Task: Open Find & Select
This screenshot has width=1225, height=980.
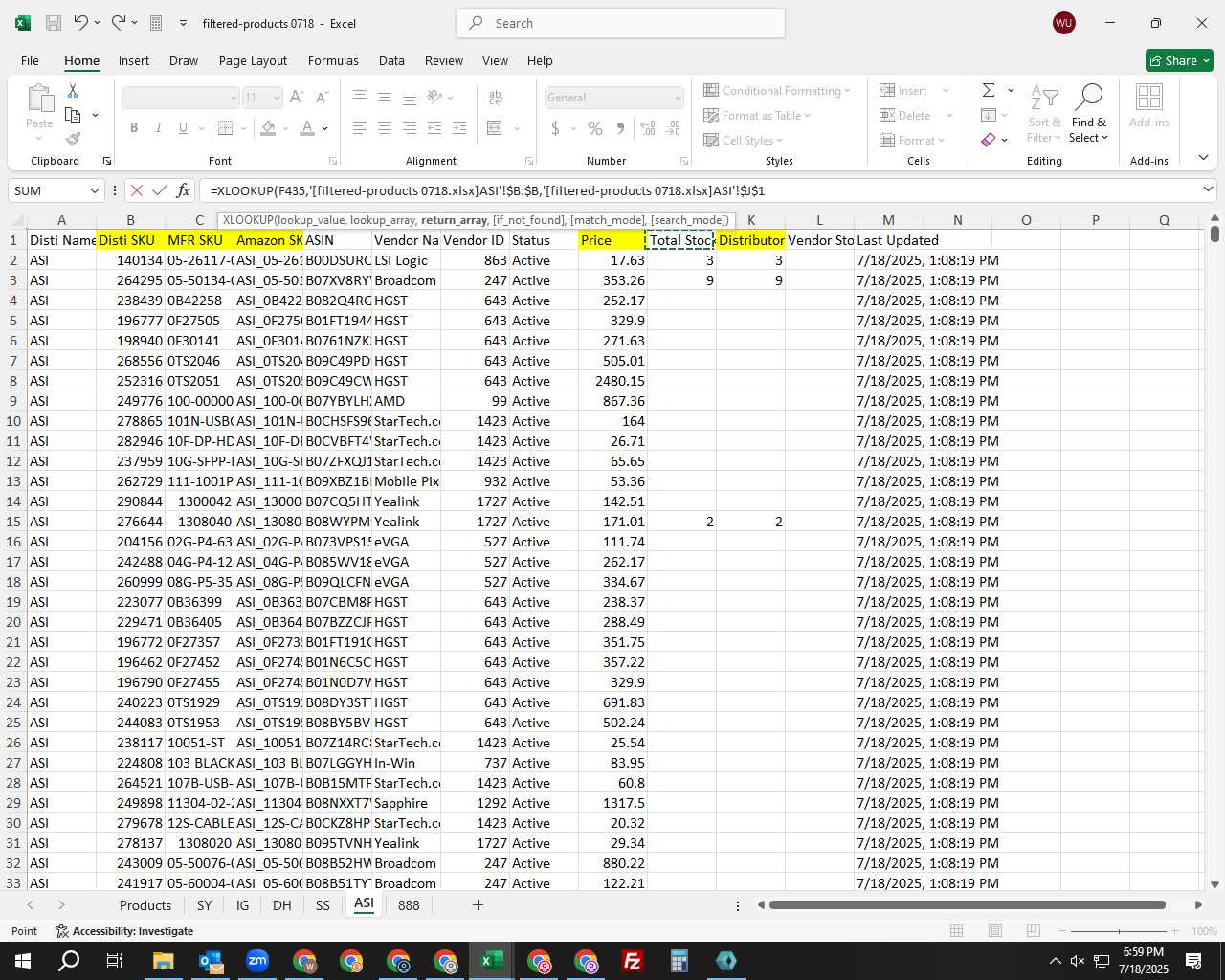Action: 1089,113
